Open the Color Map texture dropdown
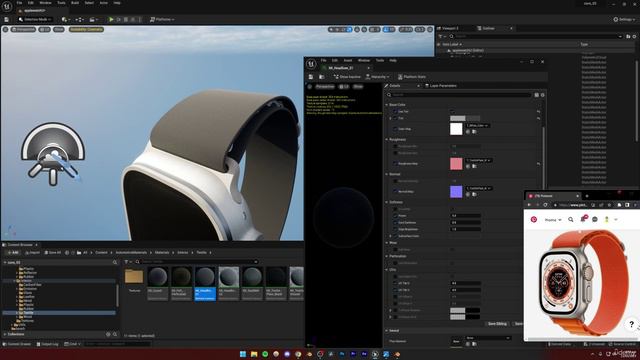640x360 pixels. 478,126
